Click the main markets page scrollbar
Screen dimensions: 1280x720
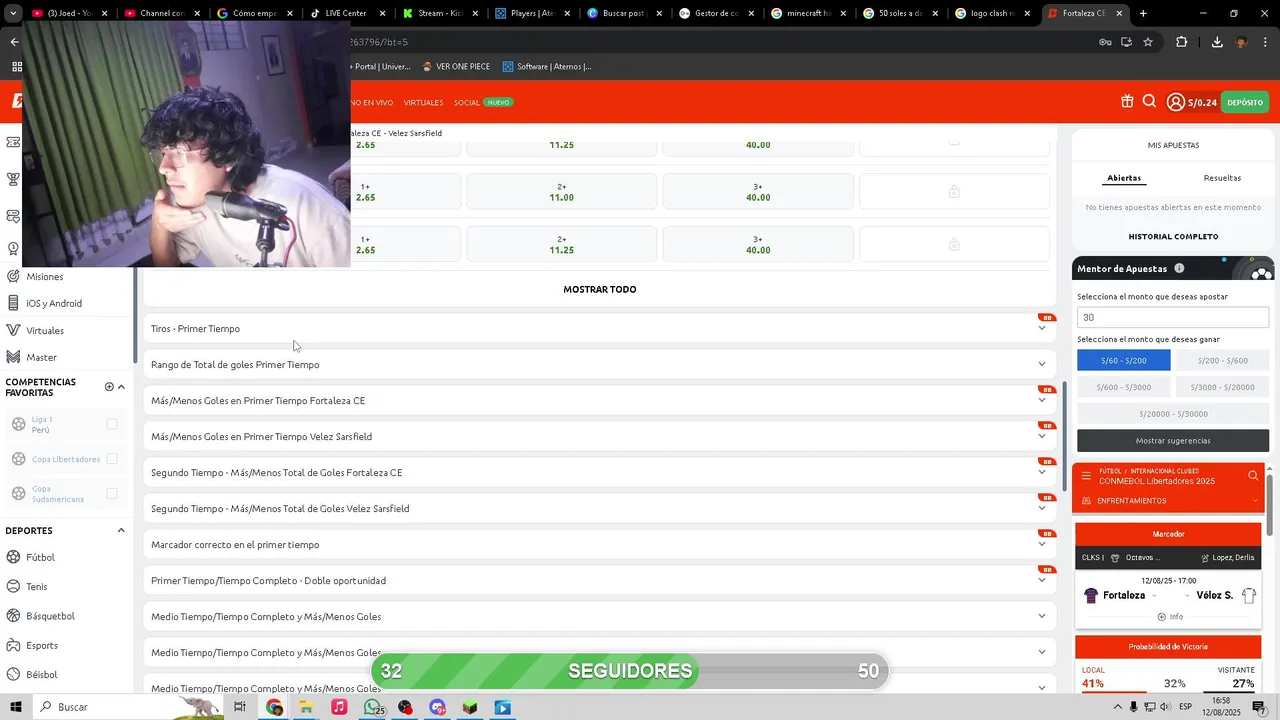point(1064,437)
